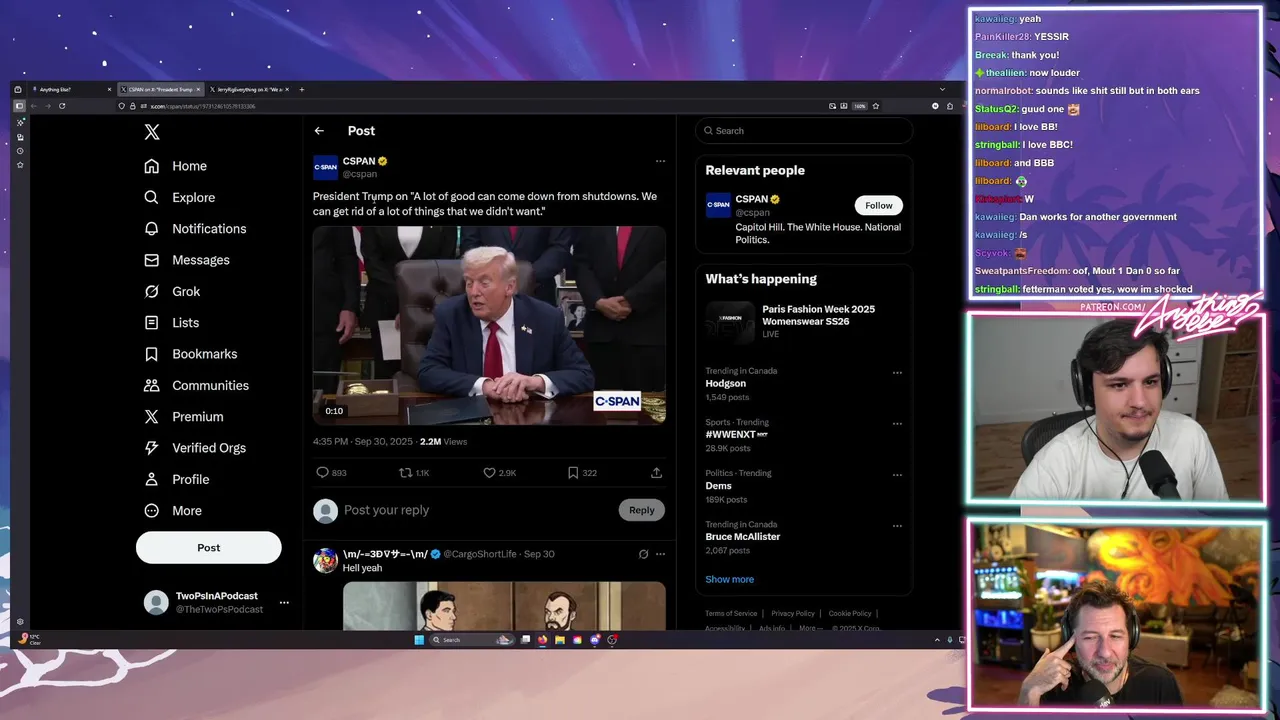Open Lists in sidebar
1280x720 pixels.
tap(172, 322)
